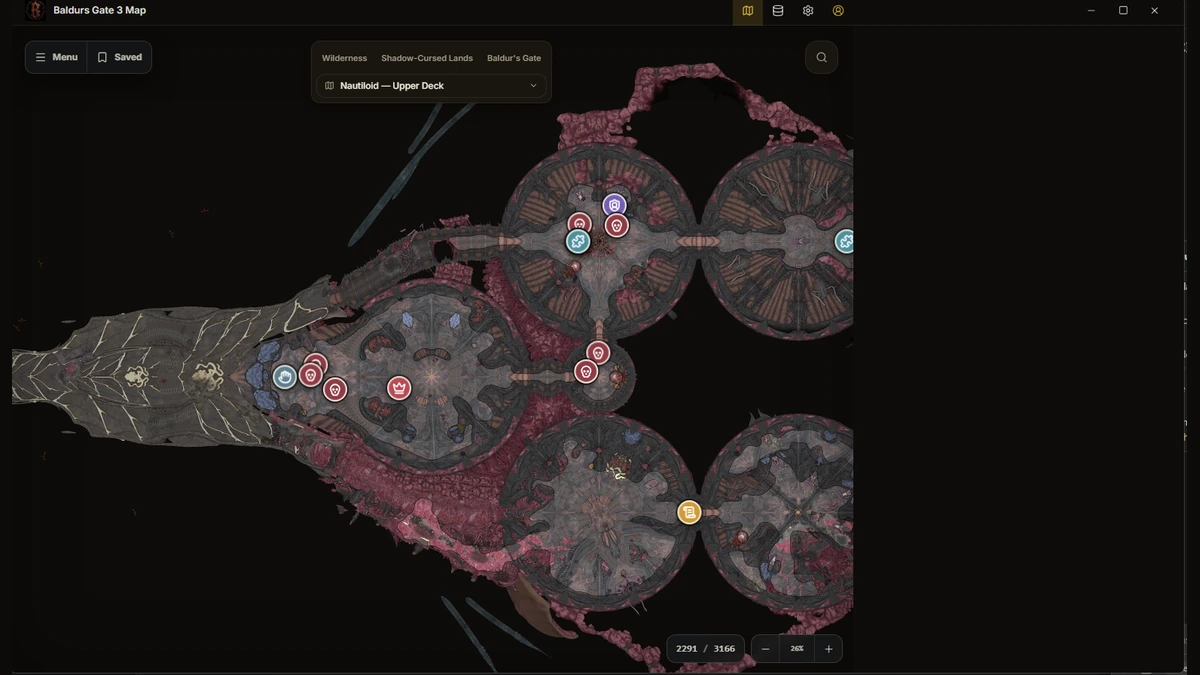Close the map application window
This screenshot has height=675, width=1200.
click(x=1154, y=11)
